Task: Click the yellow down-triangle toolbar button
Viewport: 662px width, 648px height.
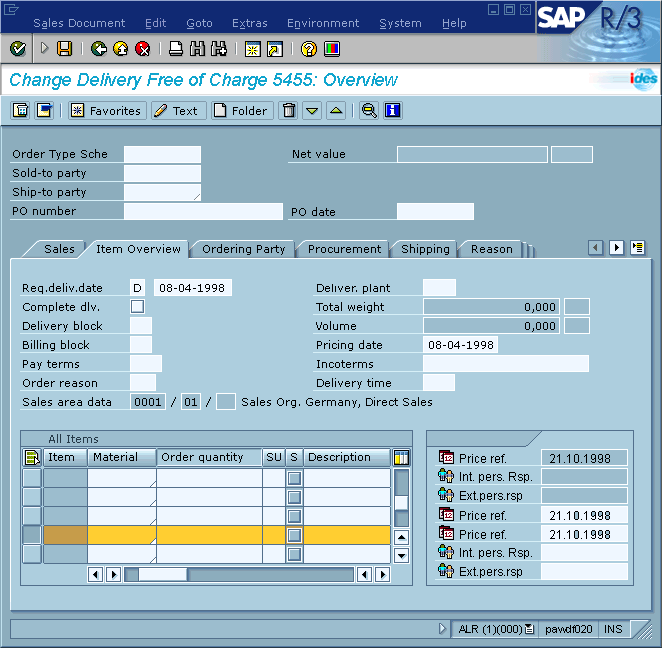Action: (x=312, y=111)
